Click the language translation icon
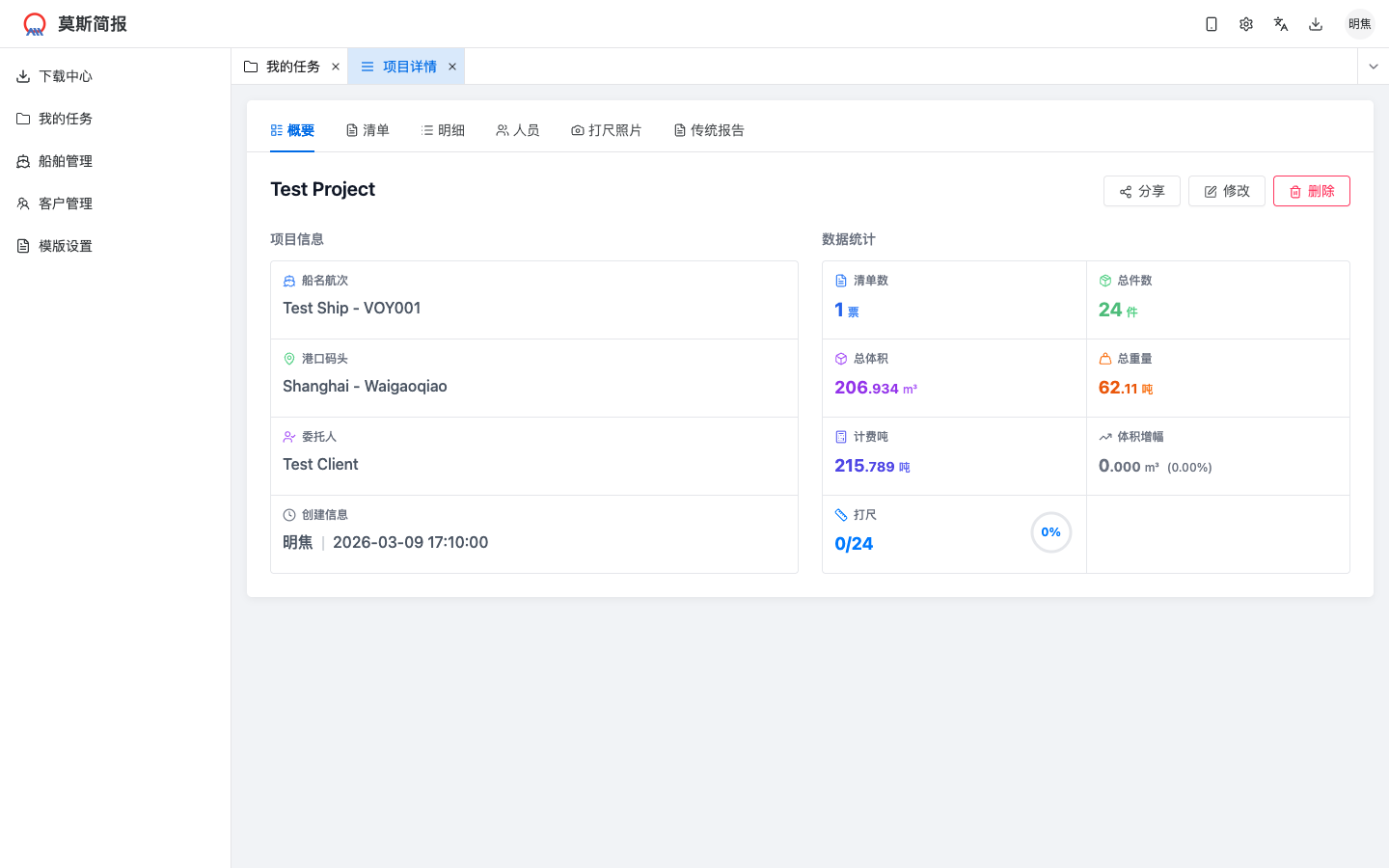Screen dimensions: 1389x868 1281,24
